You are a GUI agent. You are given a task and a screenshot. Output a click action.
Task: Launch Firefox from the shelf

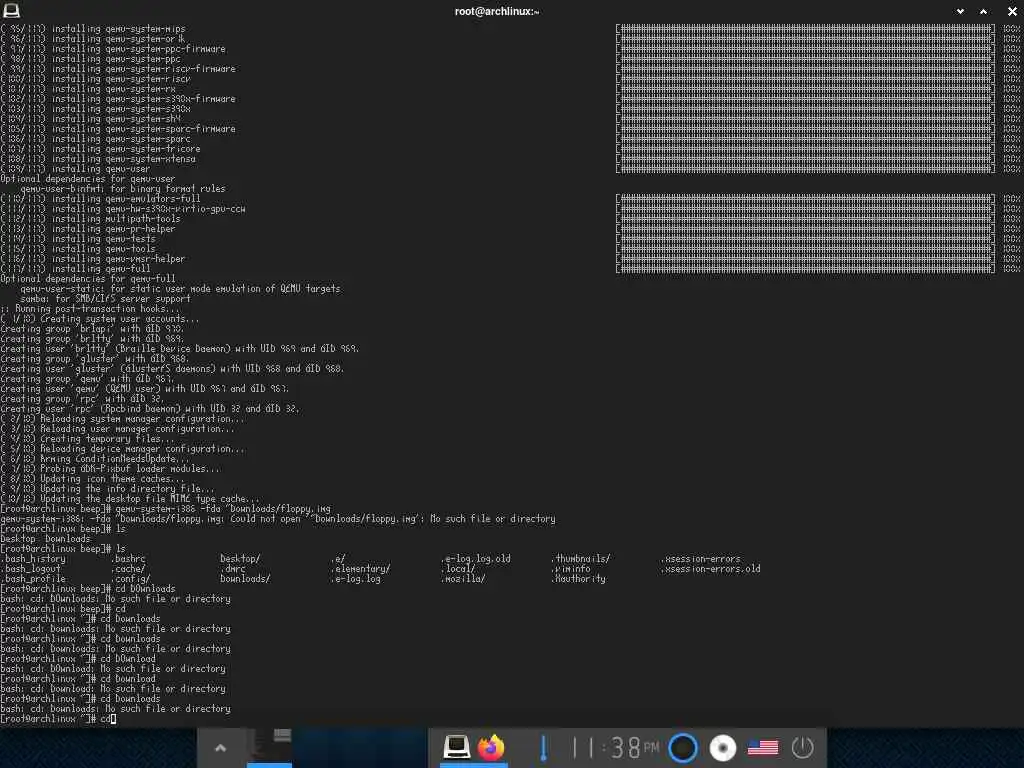[x=490, y=746]
